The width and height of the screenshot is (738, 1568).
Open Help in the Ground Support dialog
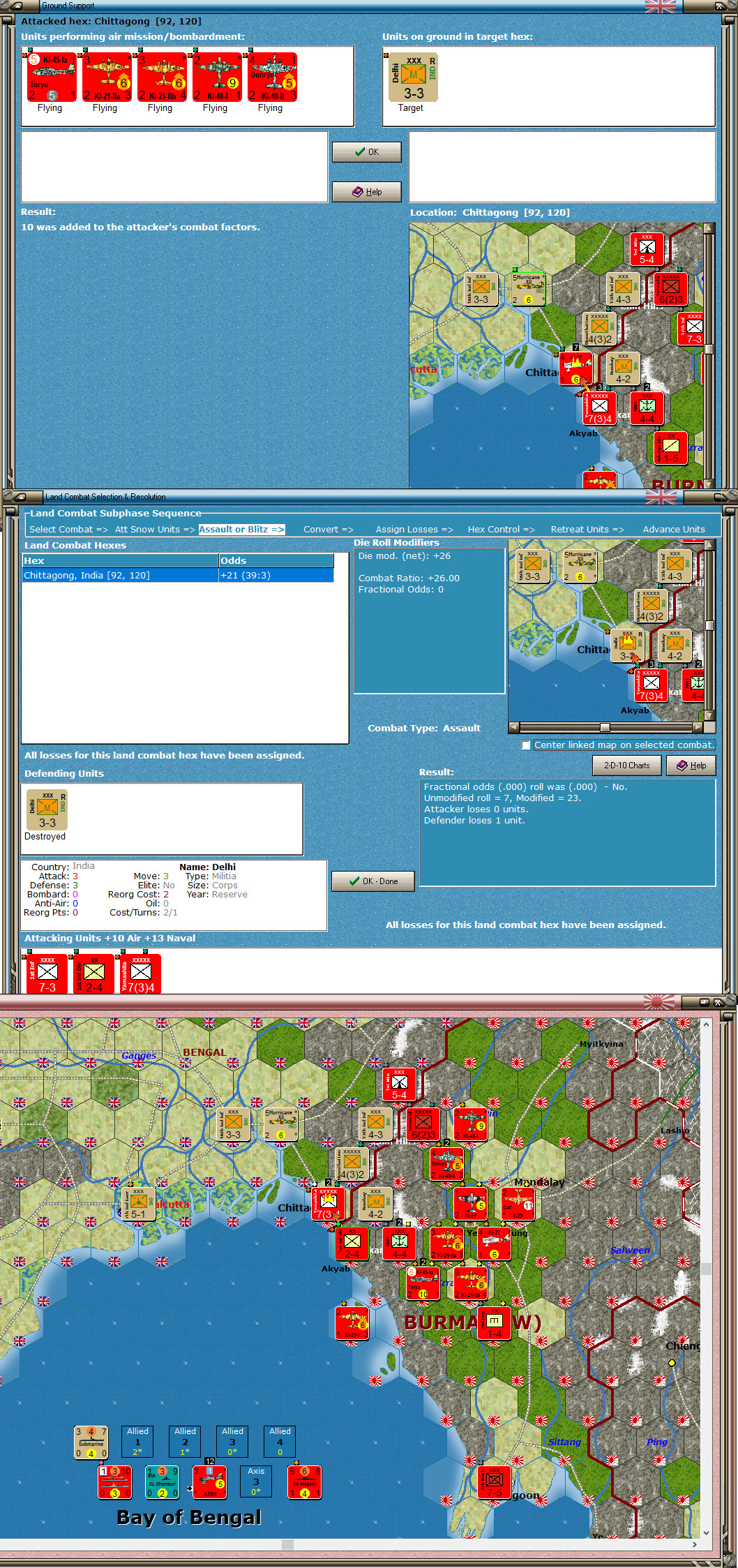pos(367,191)
